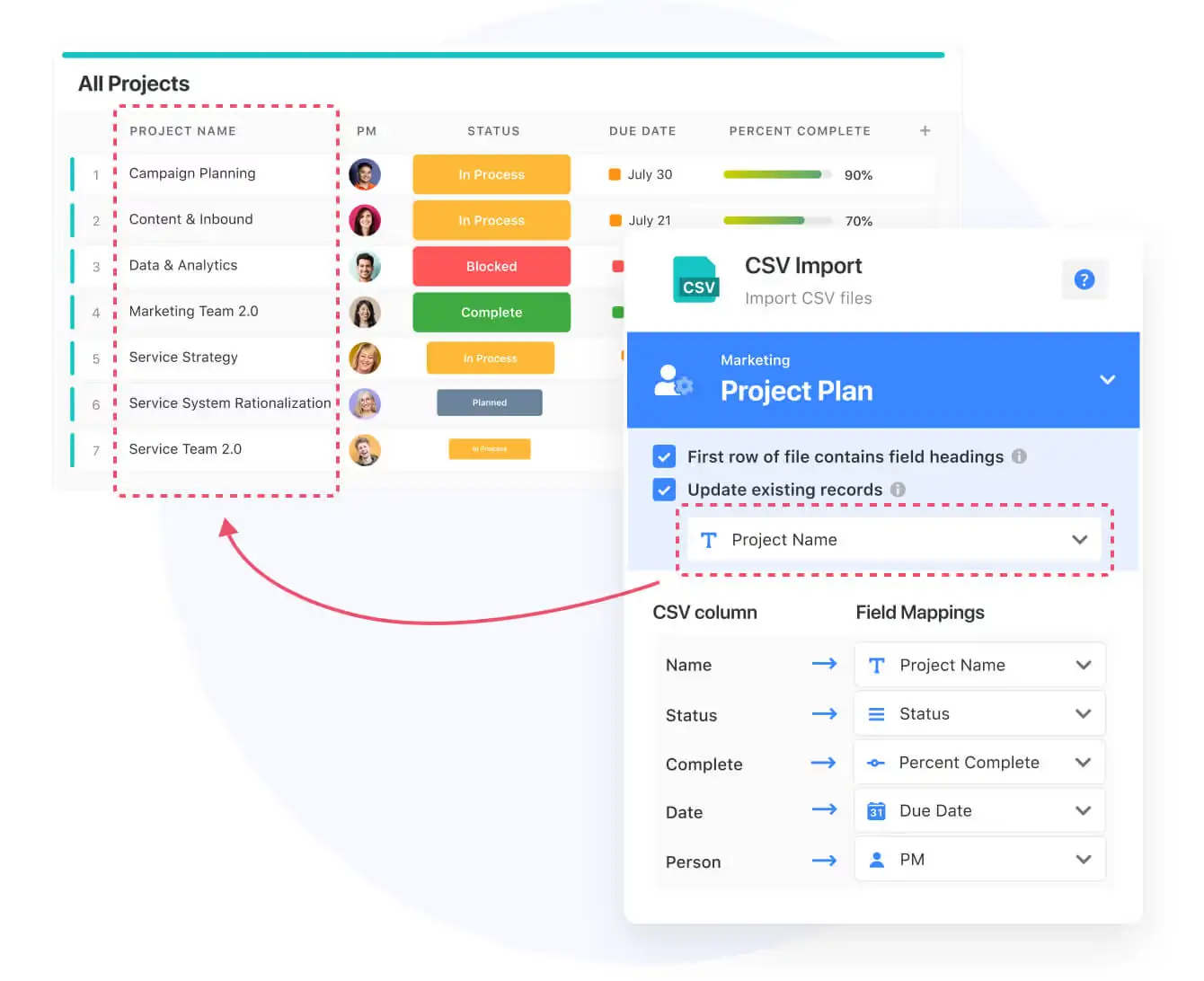Screen dimensions: 1204x981
Task: Click the percent icon beside Percent Complete
Action: pos(875,762)
